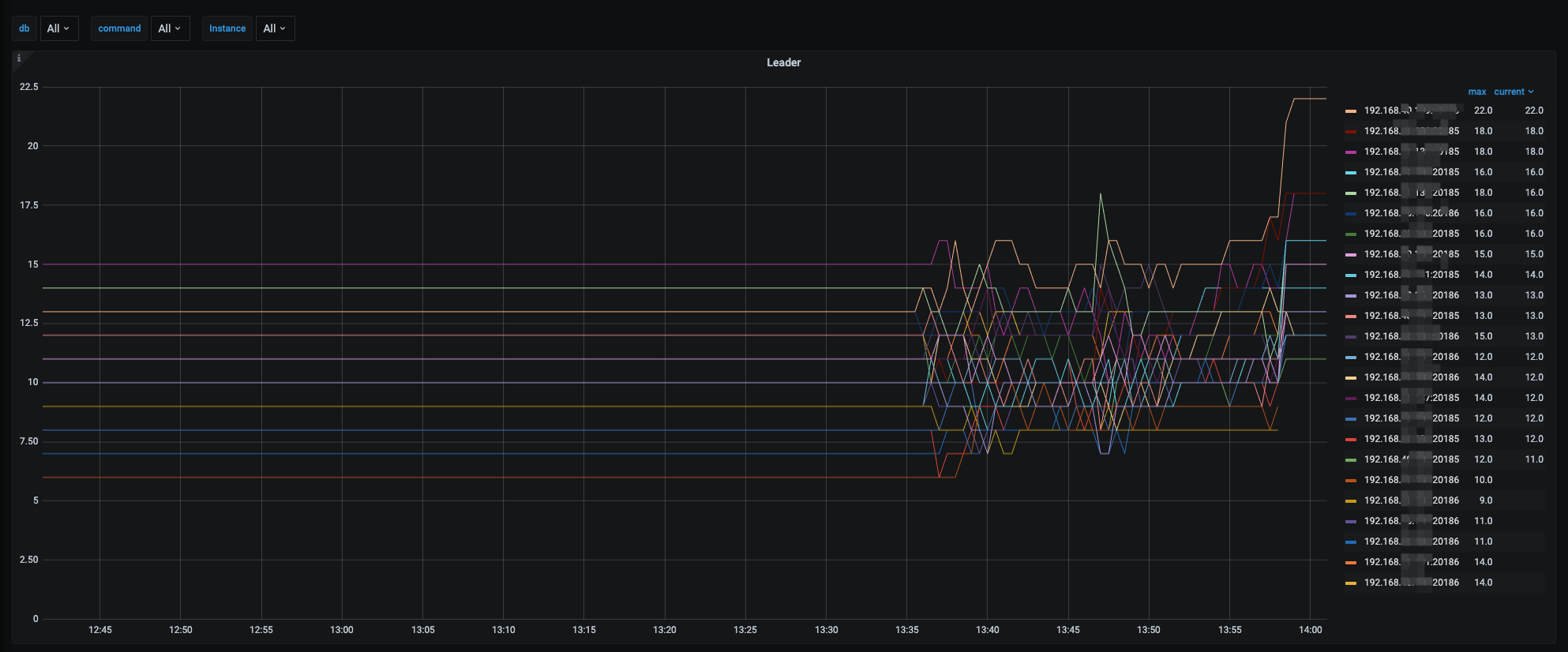The width and height of the screenshot is (1568, 652).
Task: Toggle legend series name with current value 11.0
Action: tap(1411, 459)
